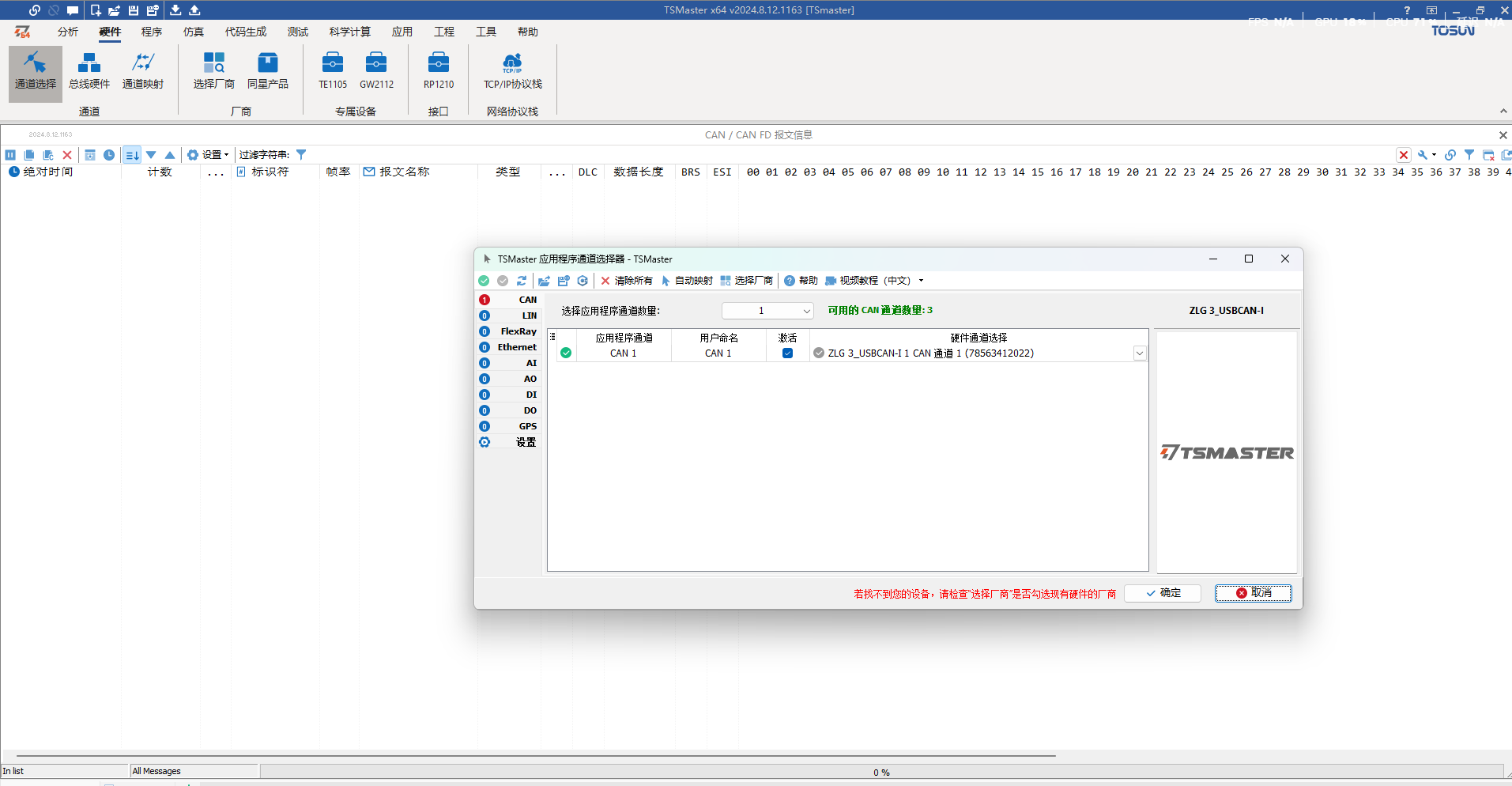Open the RP1210 interface
Viewport: 1512px width, 786px height.
pyautogui.click(x=439, y=72)
